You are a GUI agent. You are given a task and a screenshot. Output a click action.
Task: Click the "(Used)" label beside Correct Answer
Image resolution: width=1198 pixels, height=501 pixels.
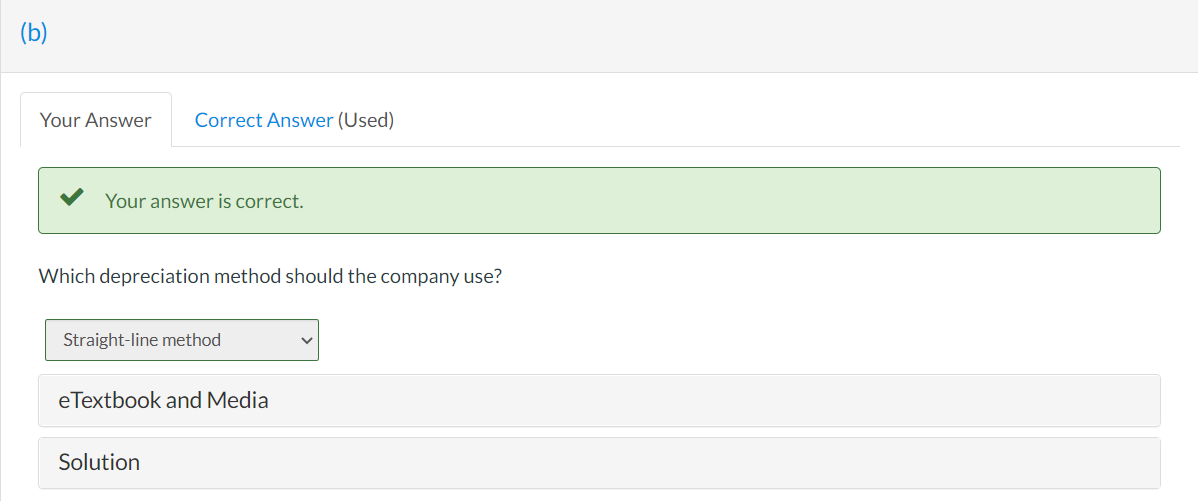point(366,120)
